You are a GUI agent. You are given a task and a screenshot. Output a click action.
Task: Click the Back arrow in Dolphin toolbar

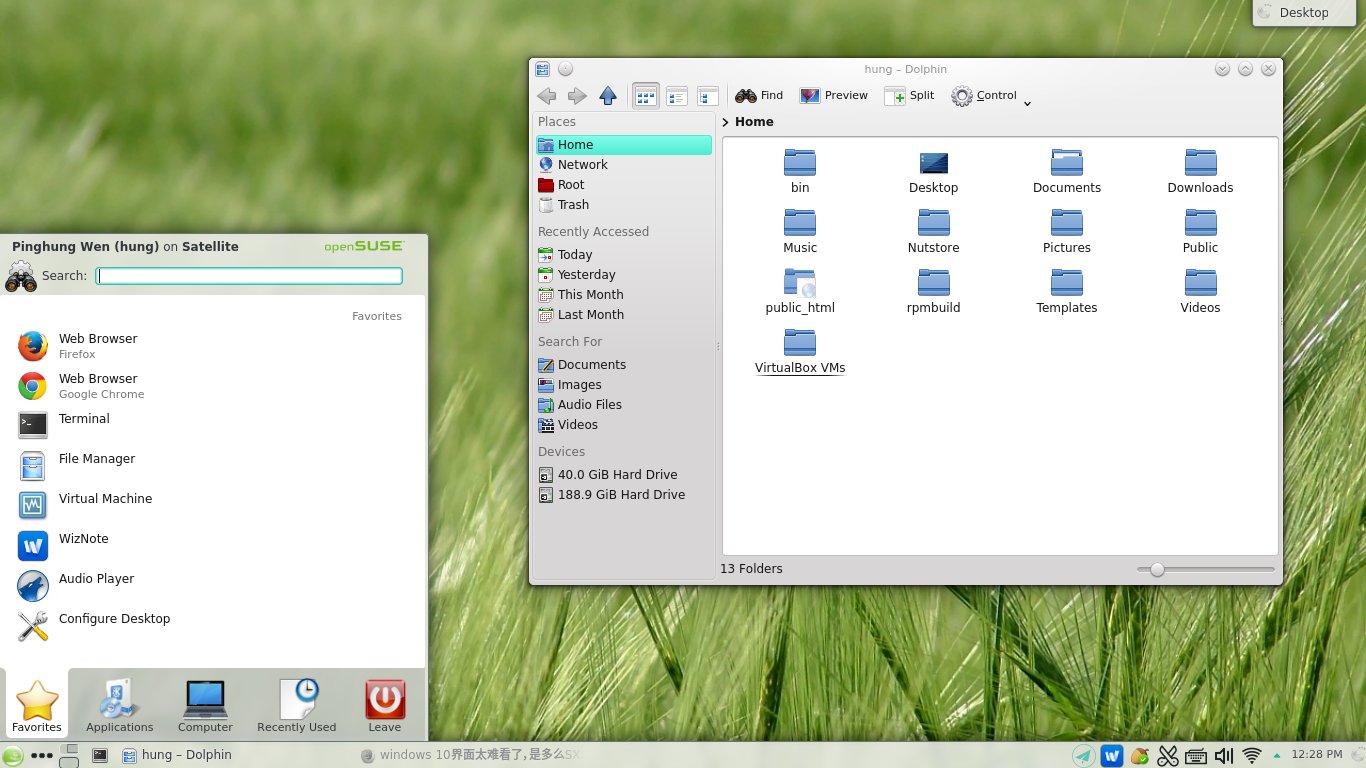point(547,96)
